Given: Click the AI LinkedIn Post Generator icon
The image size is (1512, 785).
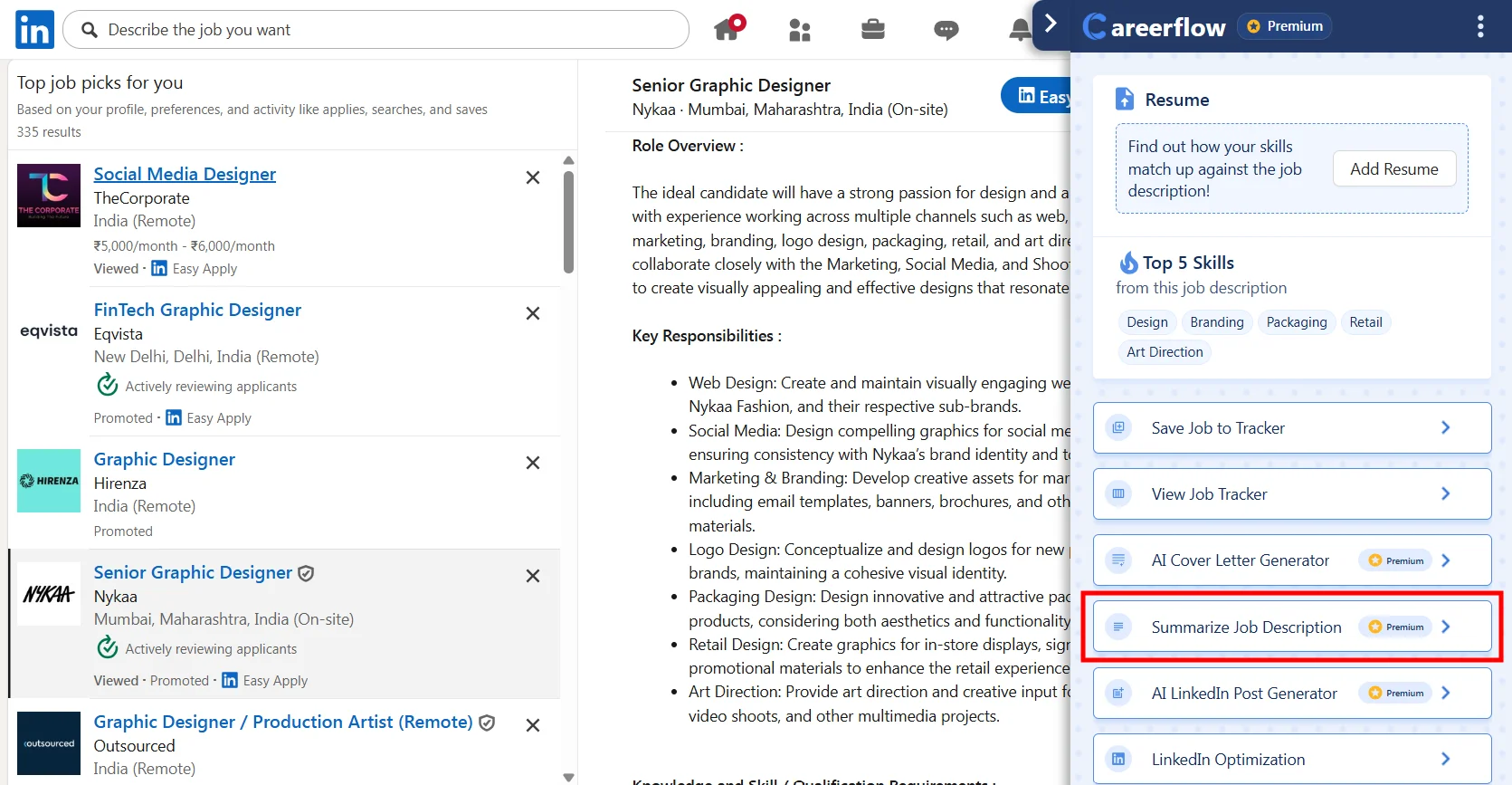Looking at the screenshot, I should 1118,693.
